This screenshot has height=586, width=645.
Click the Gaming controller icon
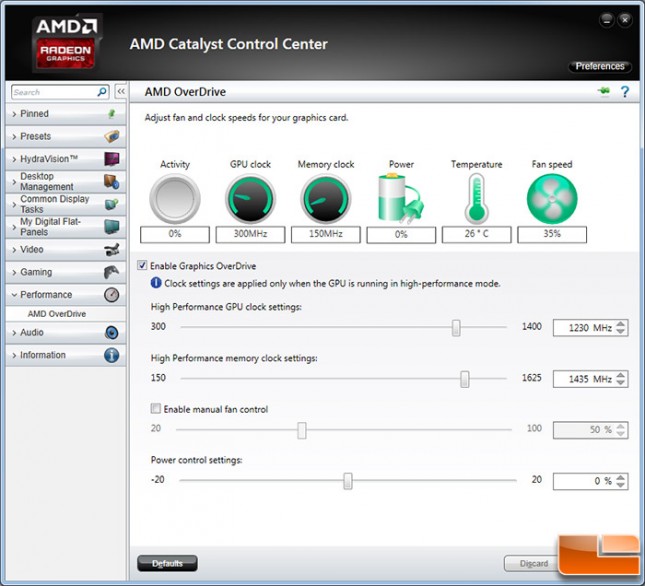pos(111,272)
